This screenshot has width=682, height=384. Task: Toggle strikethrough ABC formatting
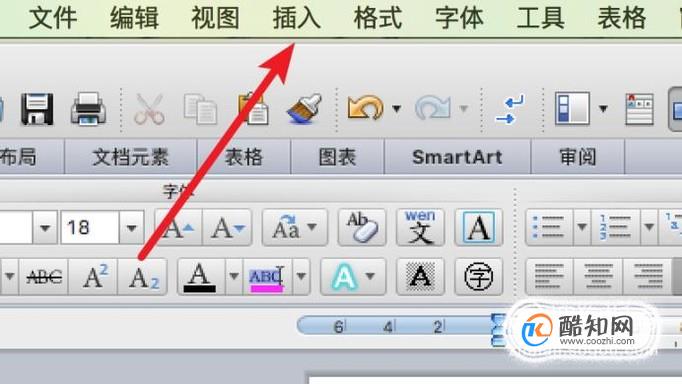(44, 277)
